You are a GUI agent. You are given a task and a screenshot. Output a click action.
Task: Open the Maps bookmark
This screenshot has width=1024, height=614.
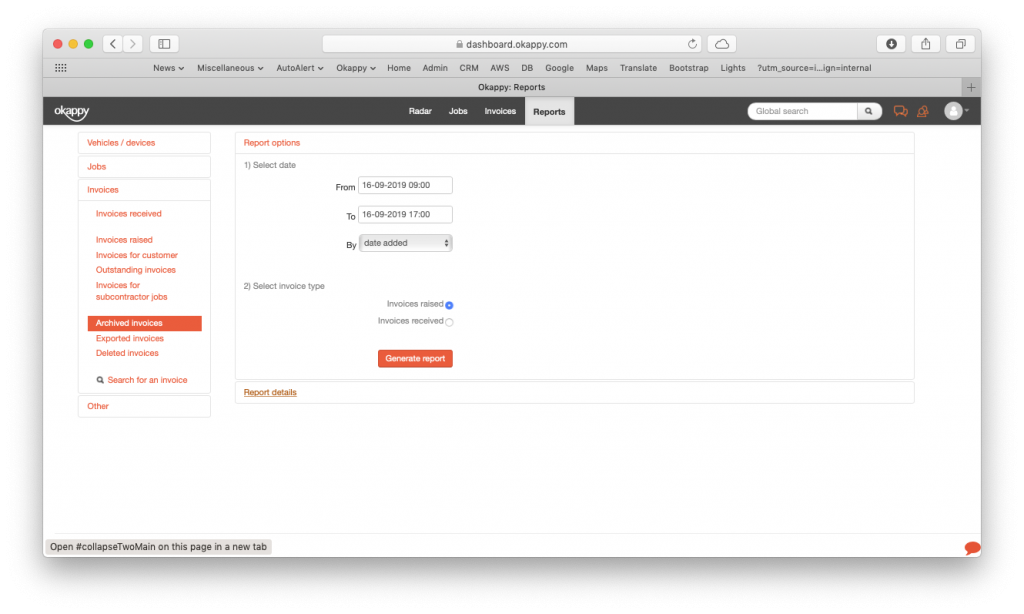click(597, 68)
